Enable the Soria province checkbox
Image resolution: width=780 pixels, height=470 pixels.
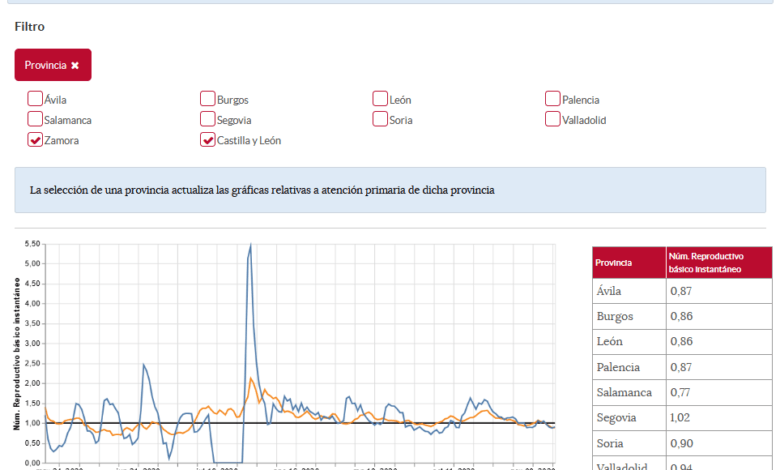tap(380, 119)
